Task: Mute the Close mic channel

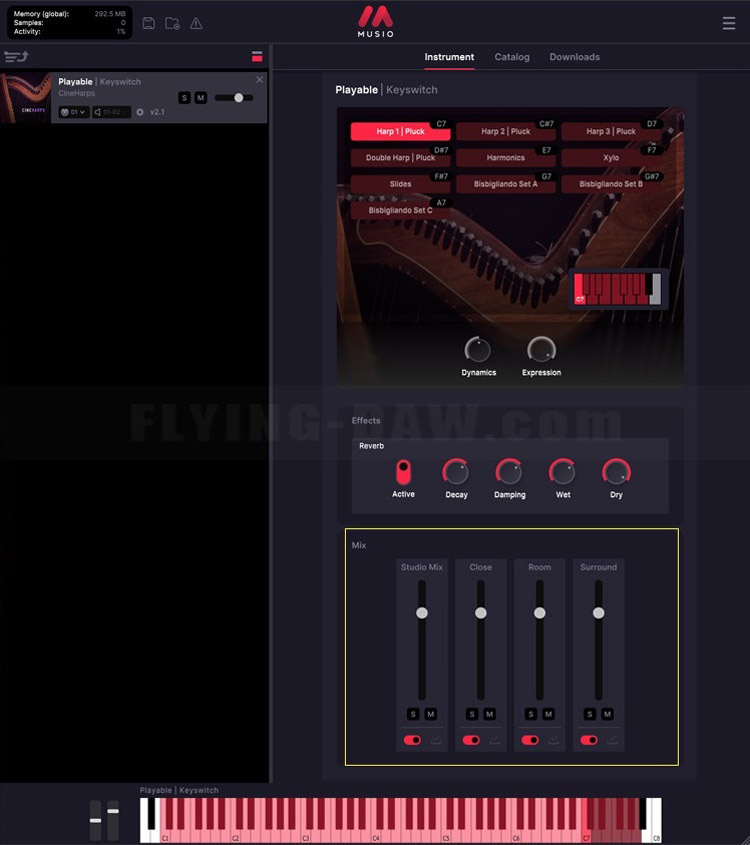Action: pos(489,714)
